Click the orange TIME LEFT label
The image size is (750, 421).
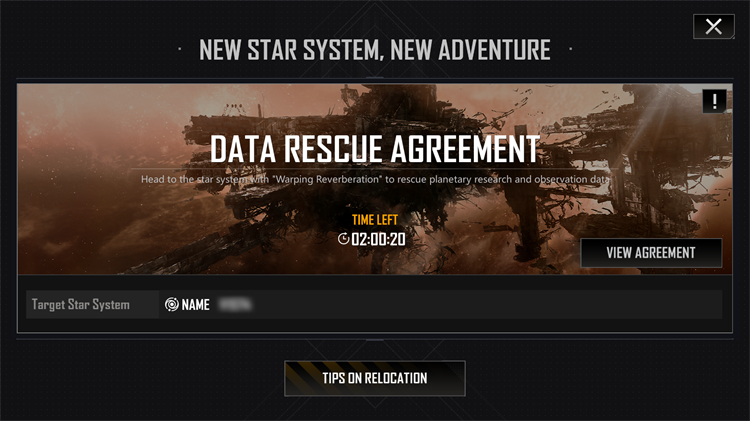[x=375, y=220]
